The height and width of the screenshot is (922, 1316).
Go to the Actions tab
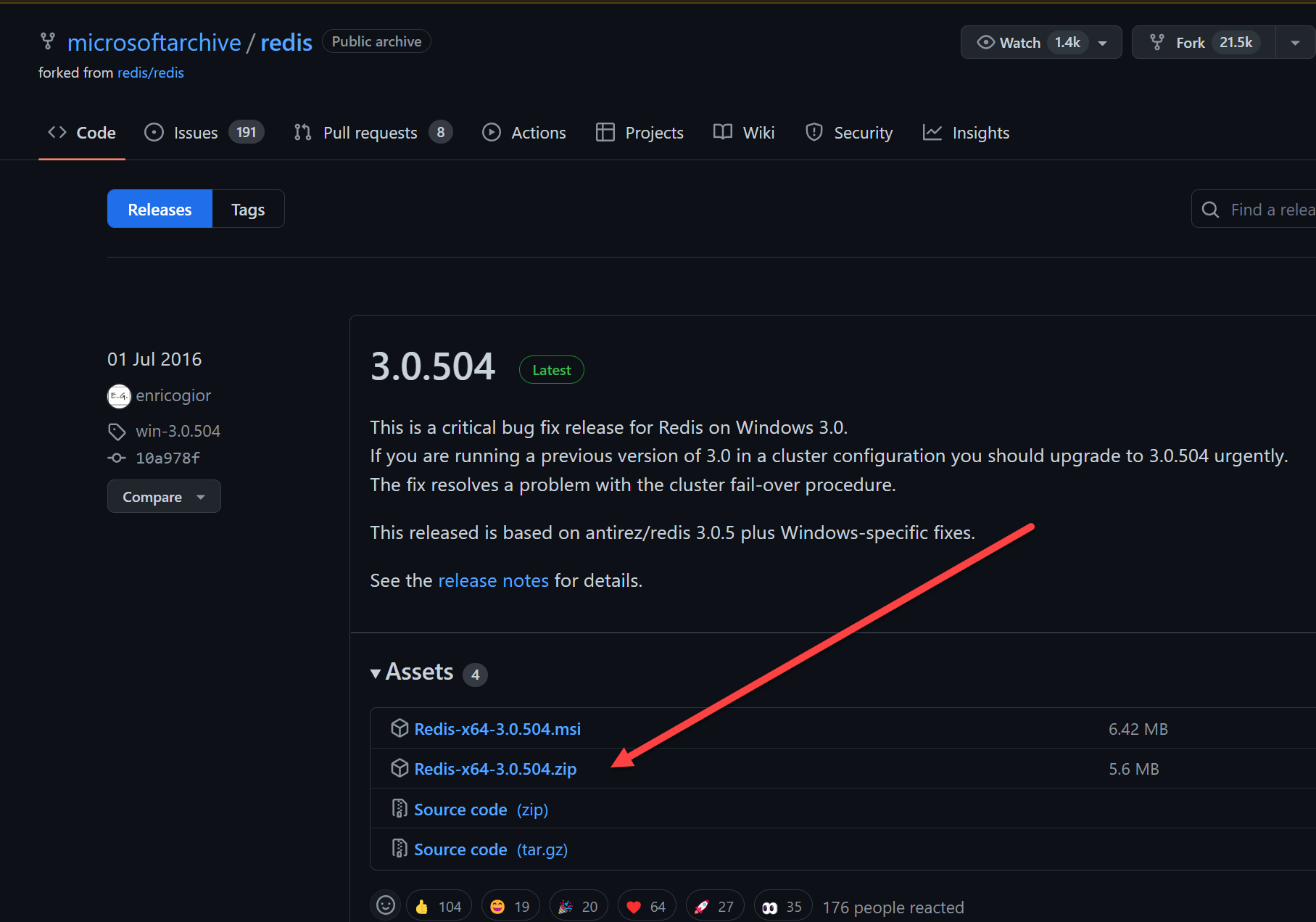click(x=524, y=133)
